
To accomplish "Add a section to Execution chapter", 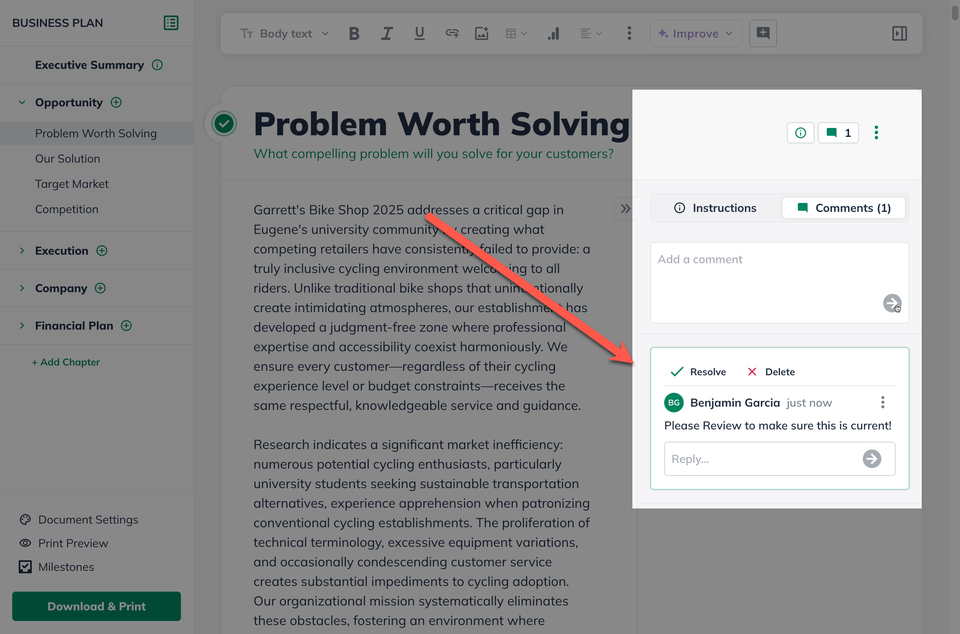I will [x=102, y=250].
